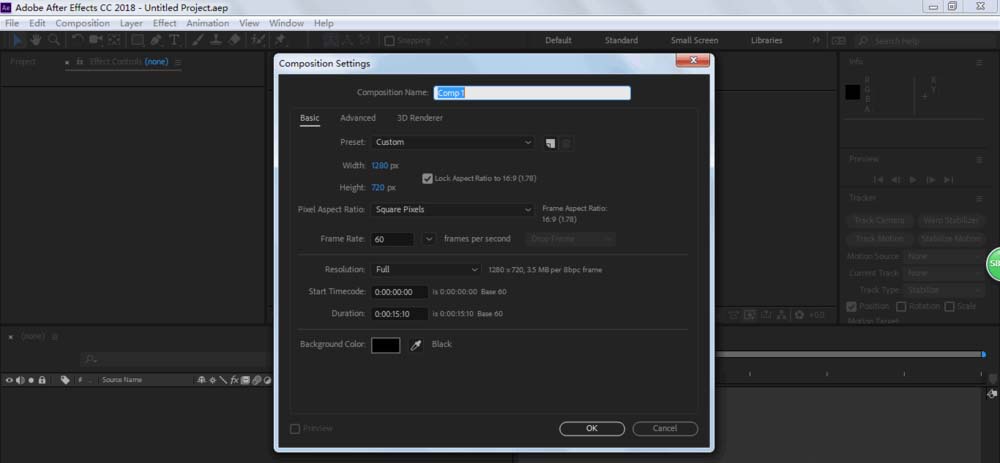Viewport: 1000px width, 463px height.
Task: Toggle the Rotation checkbox in Tracker
Action: click(x=901, y=307)
